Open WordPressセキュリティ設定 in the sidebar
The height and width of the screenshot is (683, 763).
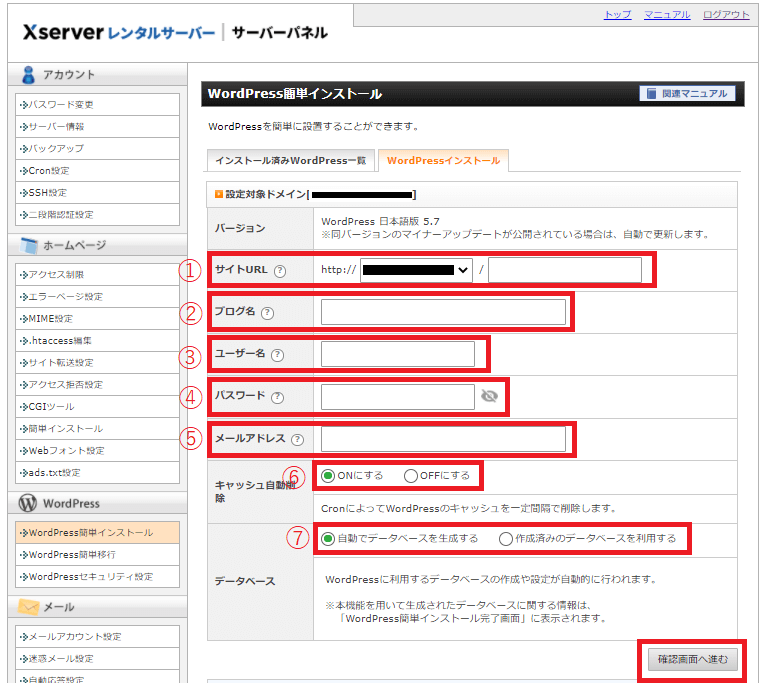pos(97,576)
